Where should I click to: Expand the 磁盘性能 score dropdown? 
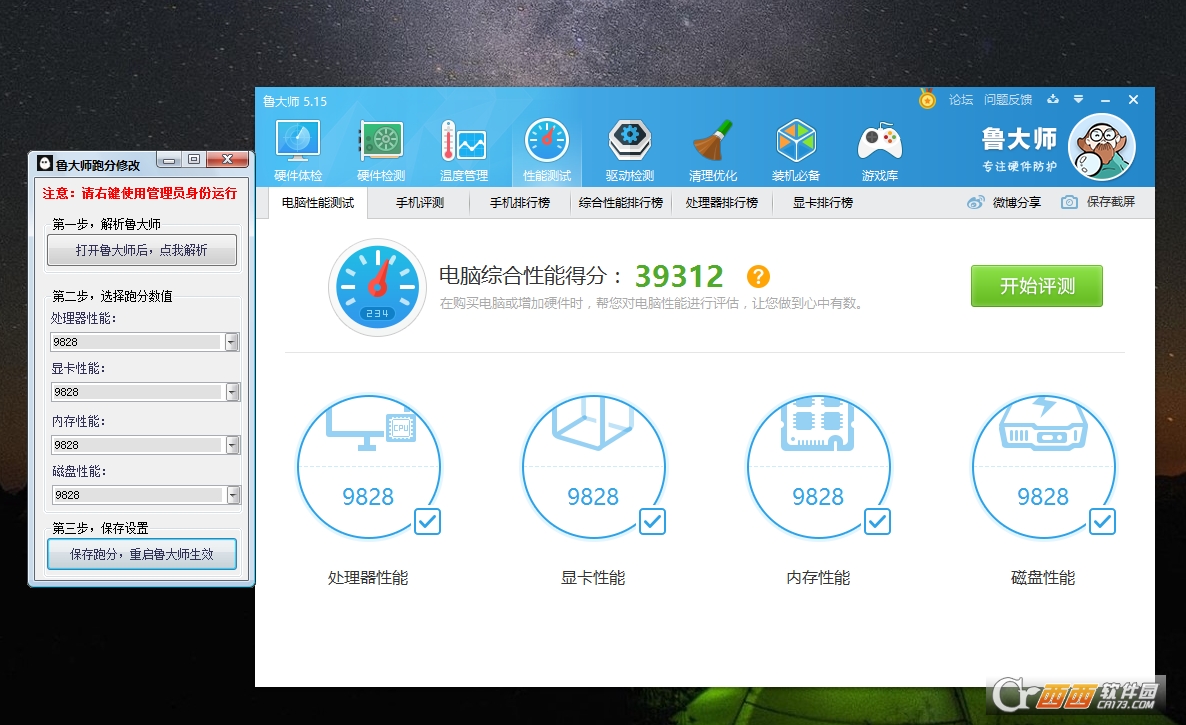tap(232, 495)
